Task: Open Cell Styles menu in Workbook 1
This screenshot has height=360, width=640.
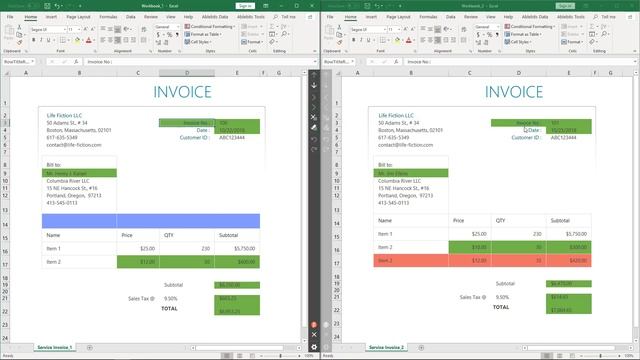Action: coord(198,42)
